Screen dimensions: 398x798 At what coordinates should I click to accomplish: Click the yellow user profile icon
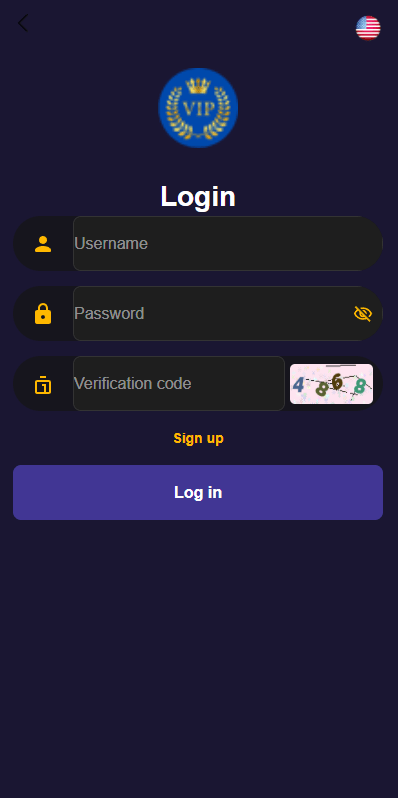tap(43, 244)
